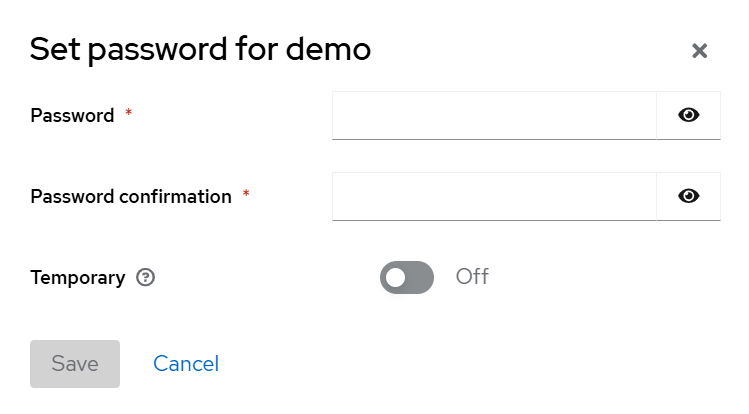749x414 pixels.
Task: Focus the Password input field
Action: point(494,115)
